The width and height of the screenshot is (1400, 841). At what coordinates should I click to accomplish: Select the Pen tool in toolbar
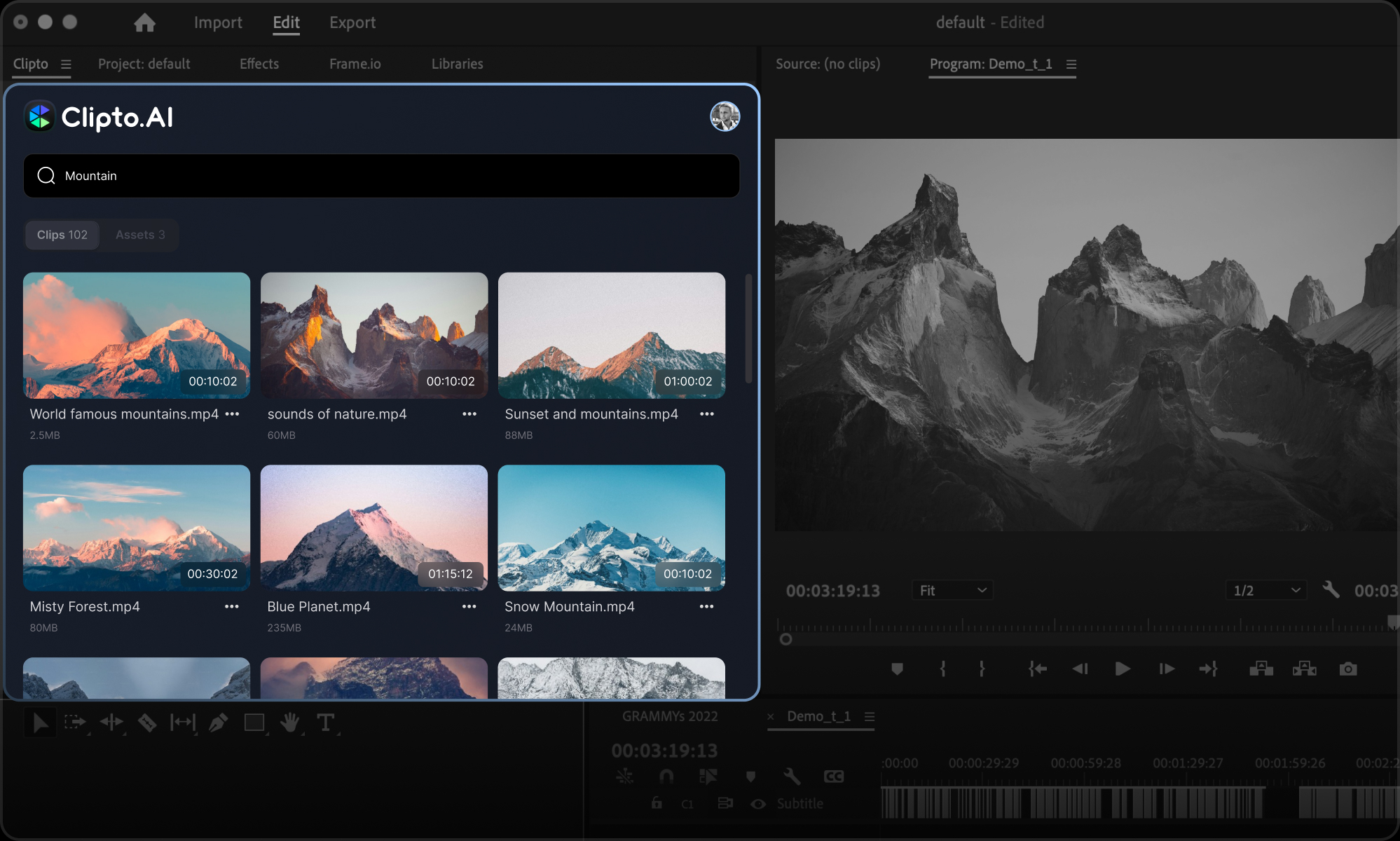[x=218, y=722]
